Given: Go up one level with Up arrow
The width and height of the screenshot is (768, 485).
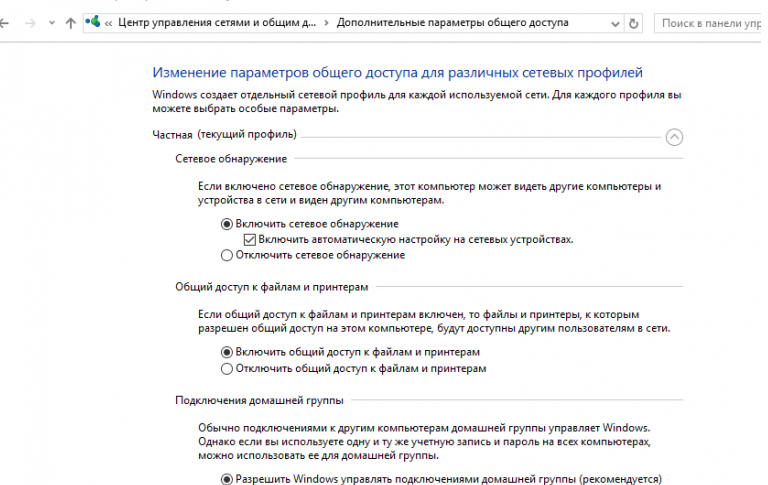Looking at the screenshot, I should click(x=70, y=22).
